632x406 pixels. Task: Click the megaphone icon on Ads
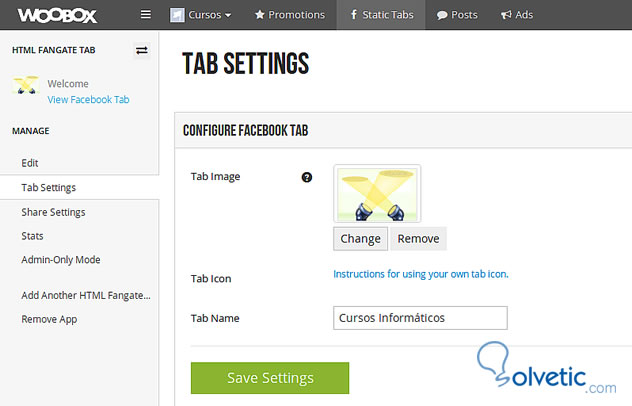pyautogui.click(x=506, y=15)
